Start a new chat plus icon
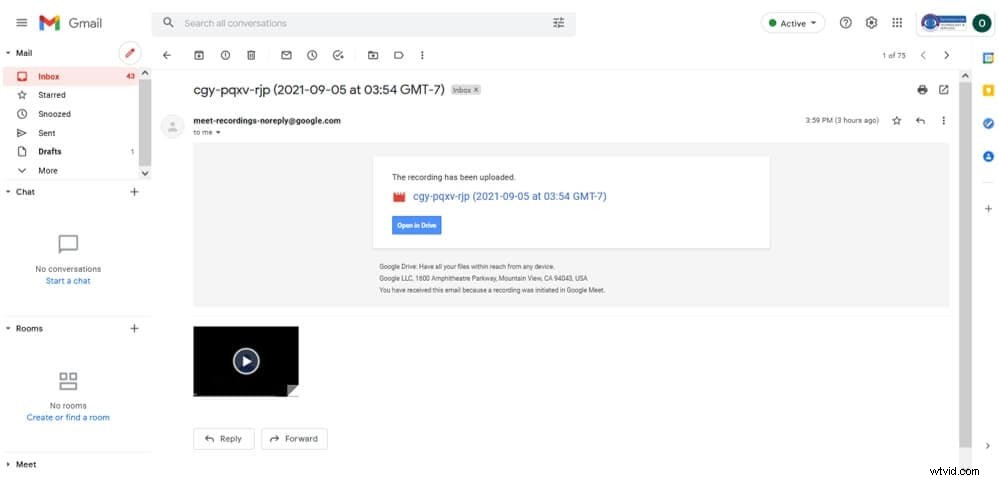The height and width of the screenshot is (481, 999). click(134, 192)
